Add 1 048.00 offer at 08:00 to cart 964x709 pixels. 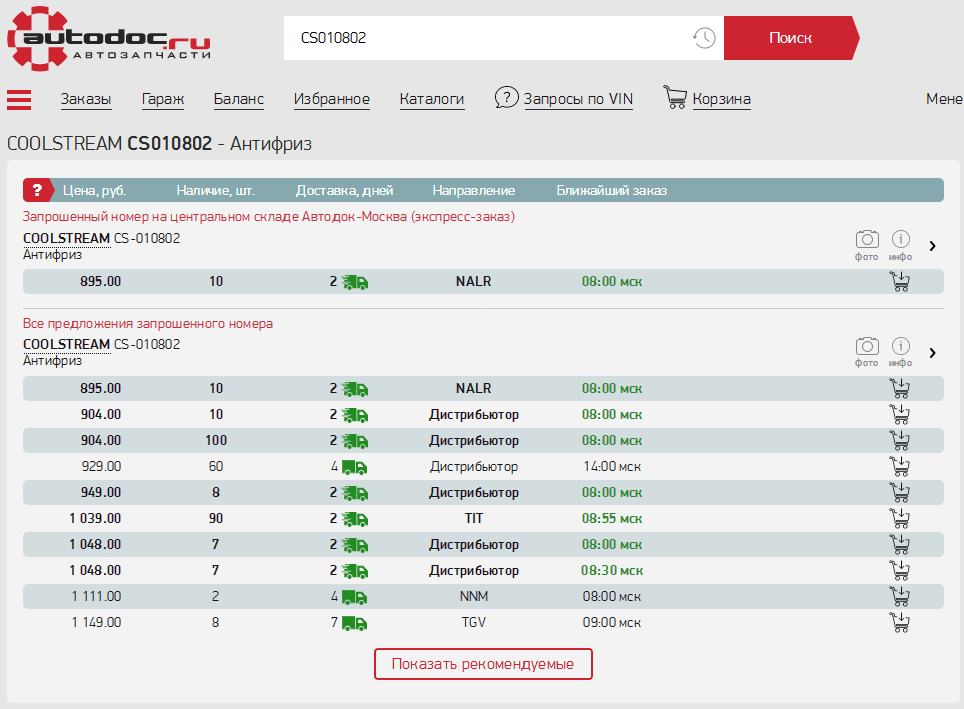tap(899, 544)
